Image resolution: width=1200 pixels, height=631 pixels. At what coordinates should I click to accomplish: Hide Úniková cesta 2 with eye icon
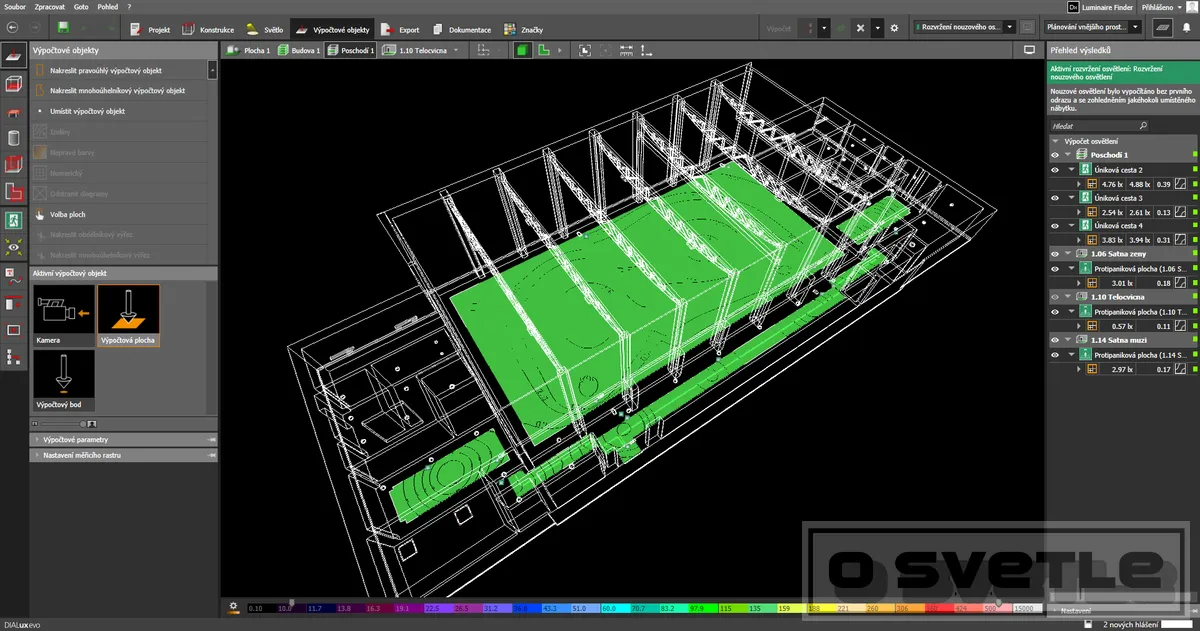point(1054,170)
